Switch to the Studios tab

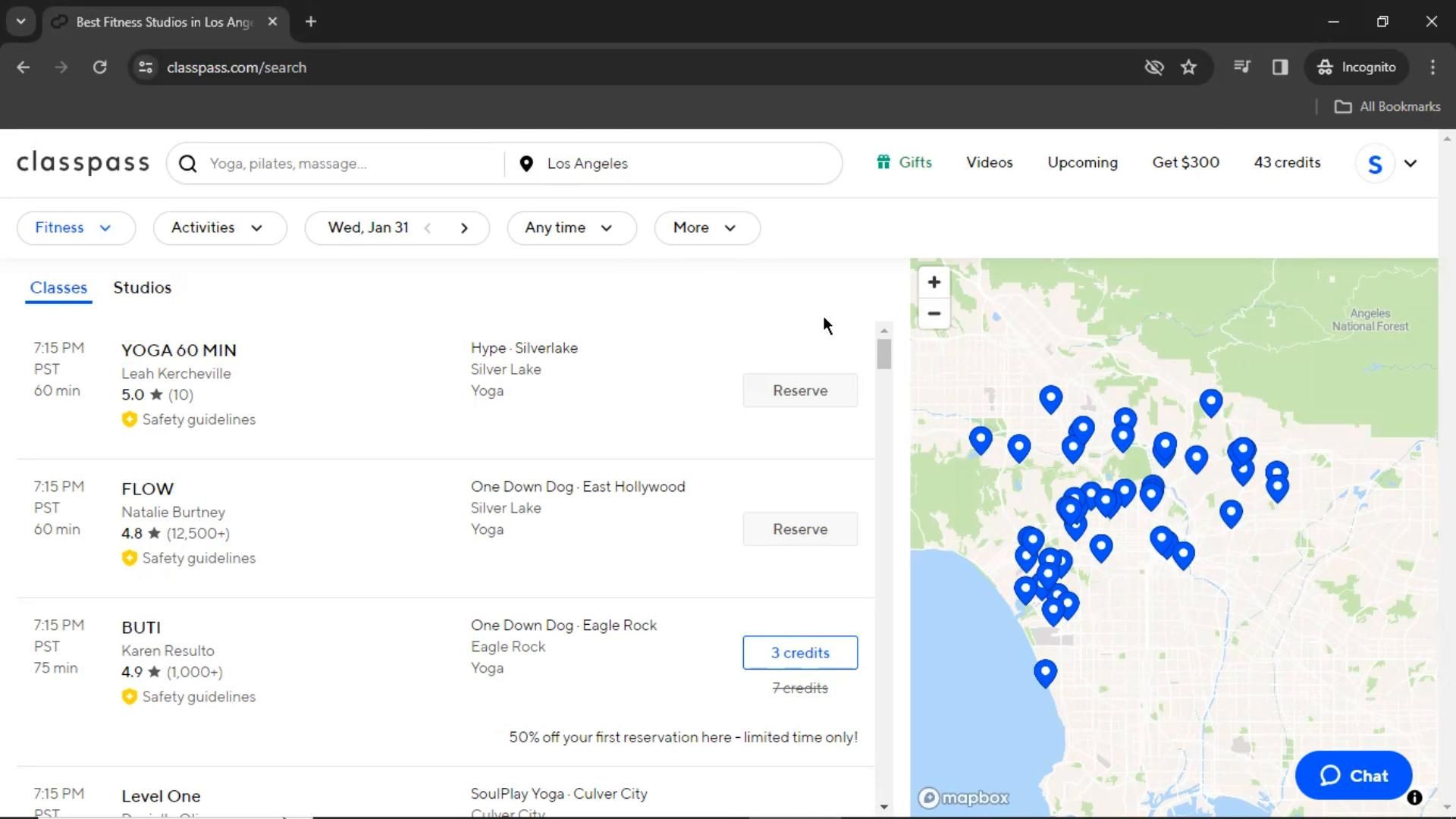coord(143,288)
